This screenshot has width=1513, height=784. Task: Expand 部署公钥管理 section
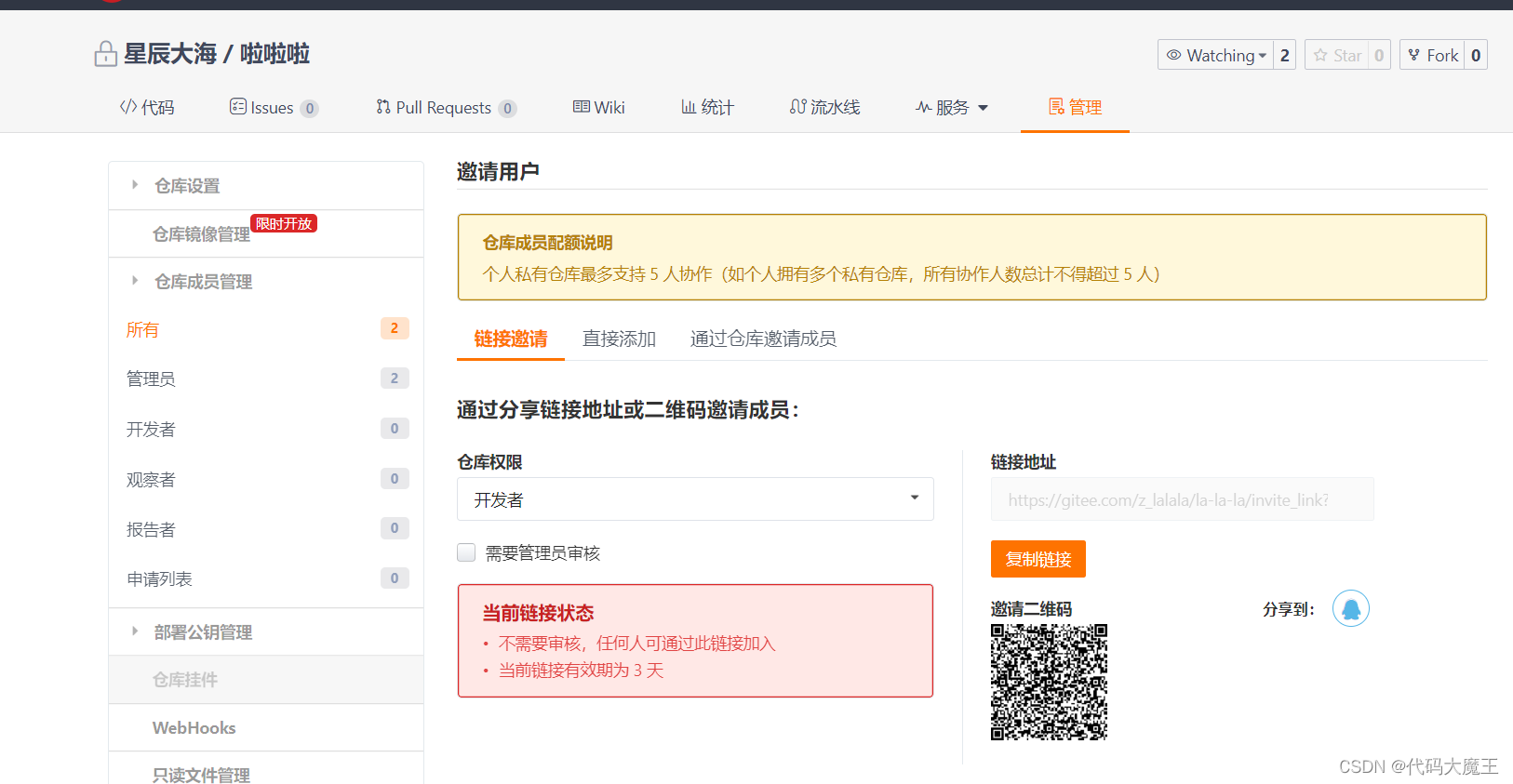[266, 632]
